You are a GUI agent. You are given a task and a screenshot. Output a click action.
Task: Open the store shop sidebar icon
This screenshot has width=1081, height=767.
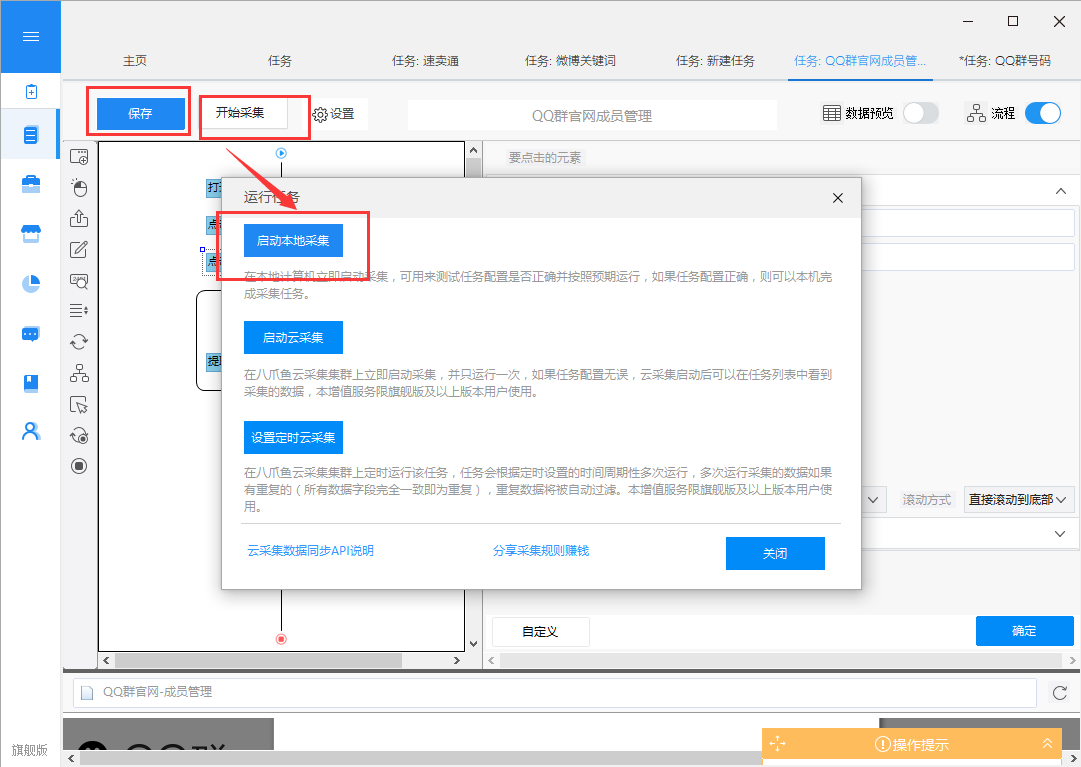[30, 234]
